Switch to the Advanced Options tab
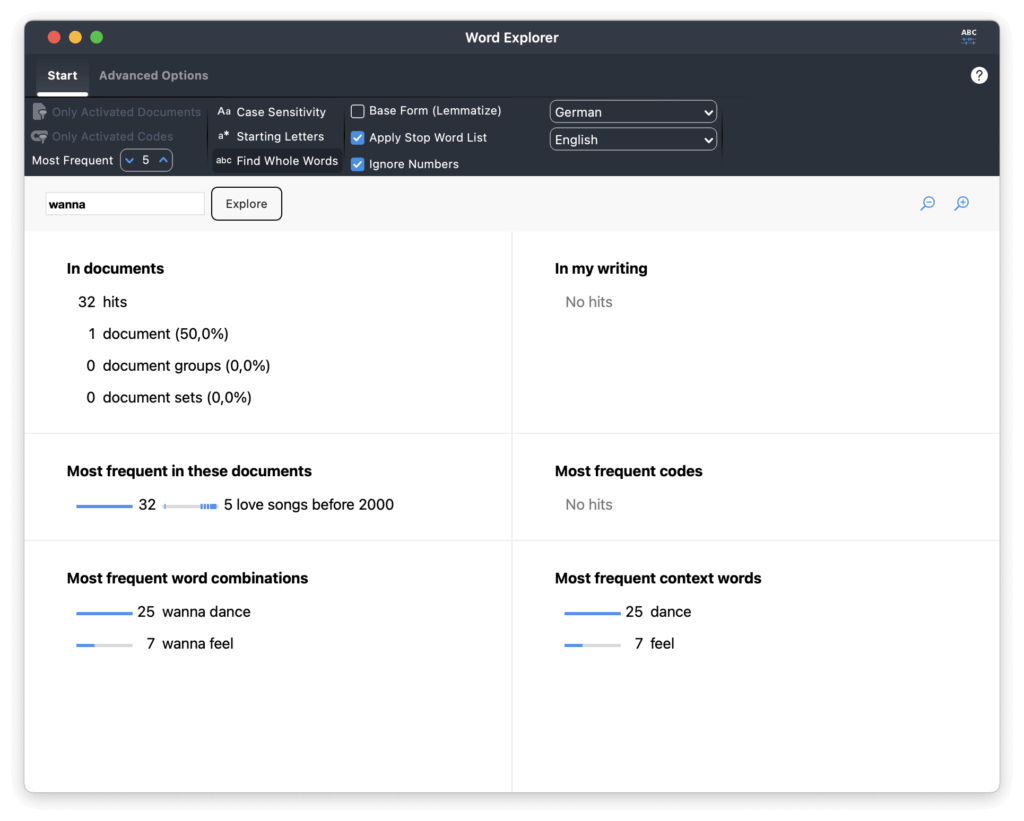The image size is (1024, 821). [x=153, y=76]
